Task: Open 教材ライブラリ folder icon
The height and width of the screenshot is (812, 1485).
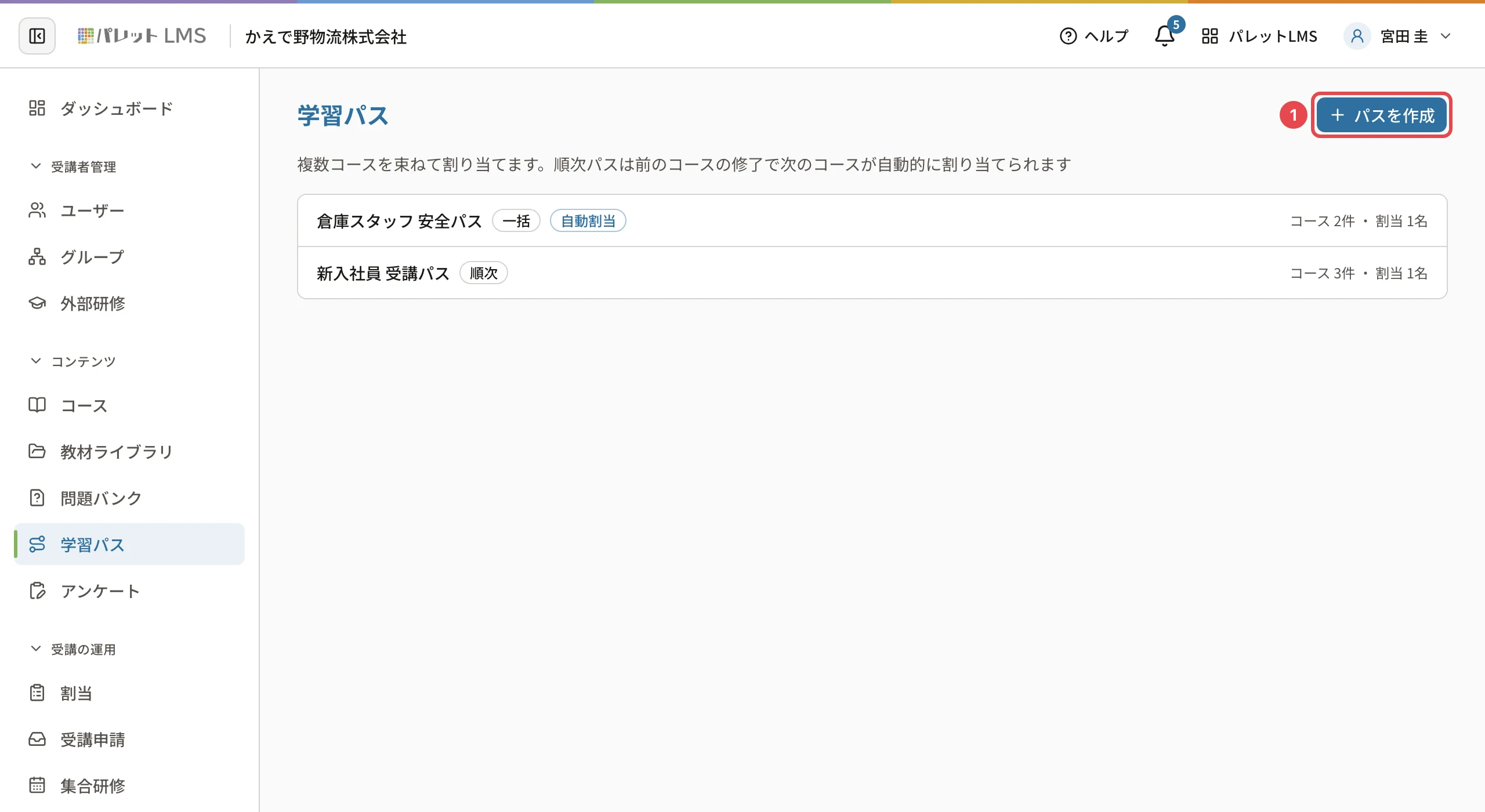Action: tap(37, 451)
